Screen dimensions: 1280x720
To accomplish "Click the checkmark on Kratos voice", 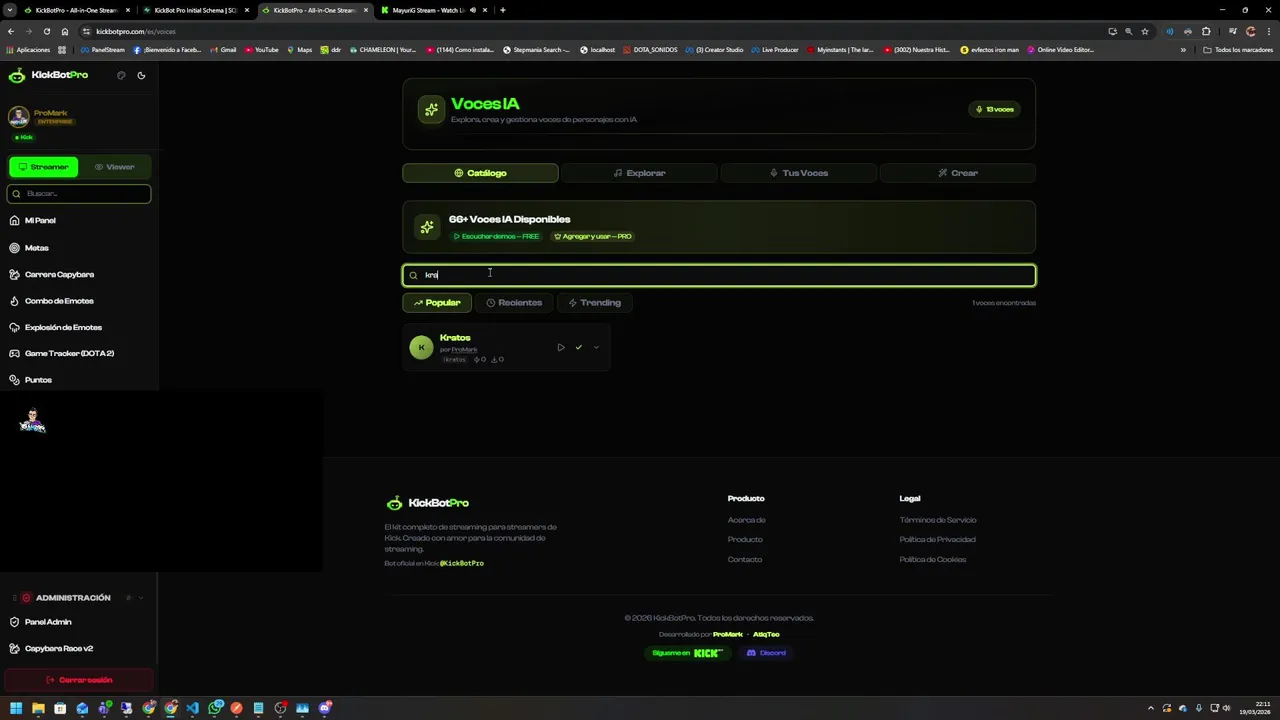I will pyautogui.click(x=578, y=348).
